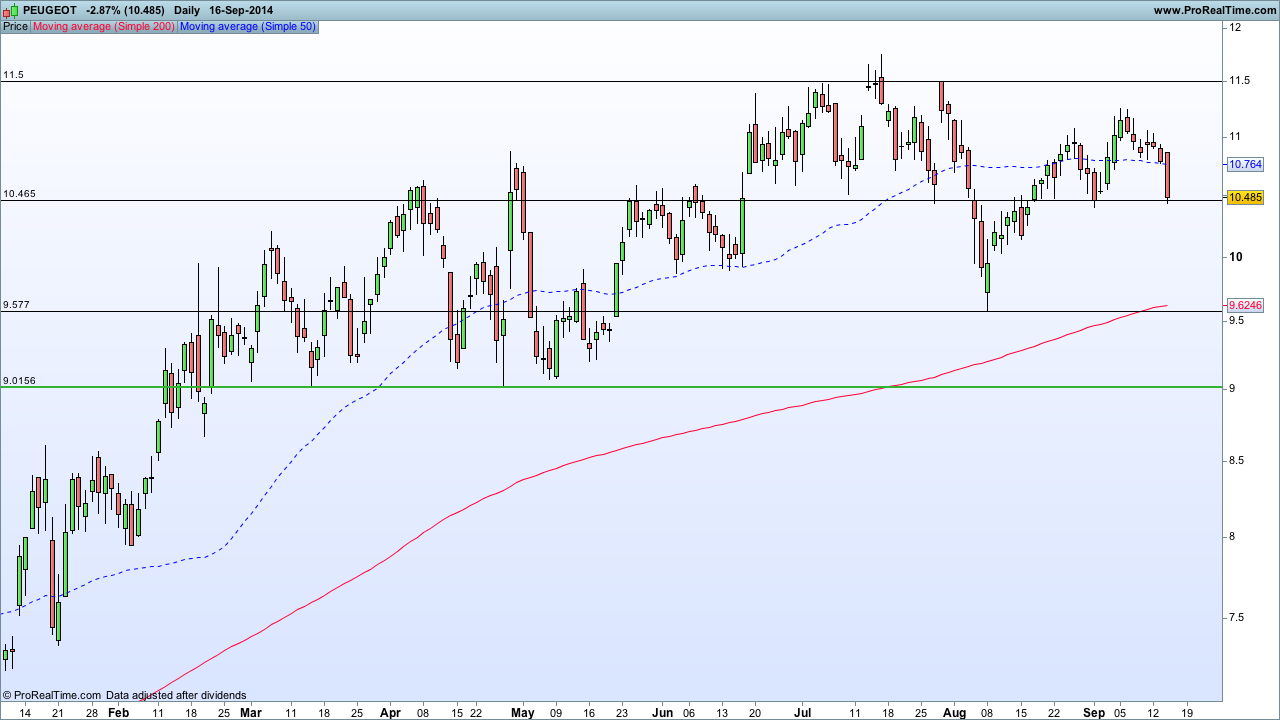Click the Jun label on date axis

[661, 713]
